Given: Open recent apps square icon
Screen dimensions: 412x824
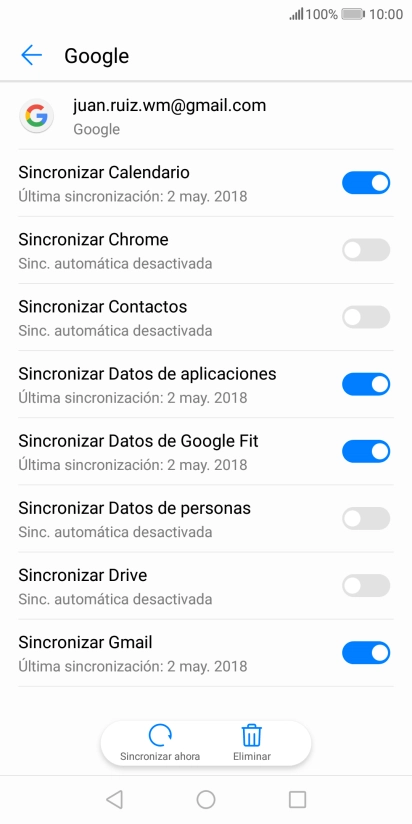Looking at the screenshot, I should [x=297, y=799].
